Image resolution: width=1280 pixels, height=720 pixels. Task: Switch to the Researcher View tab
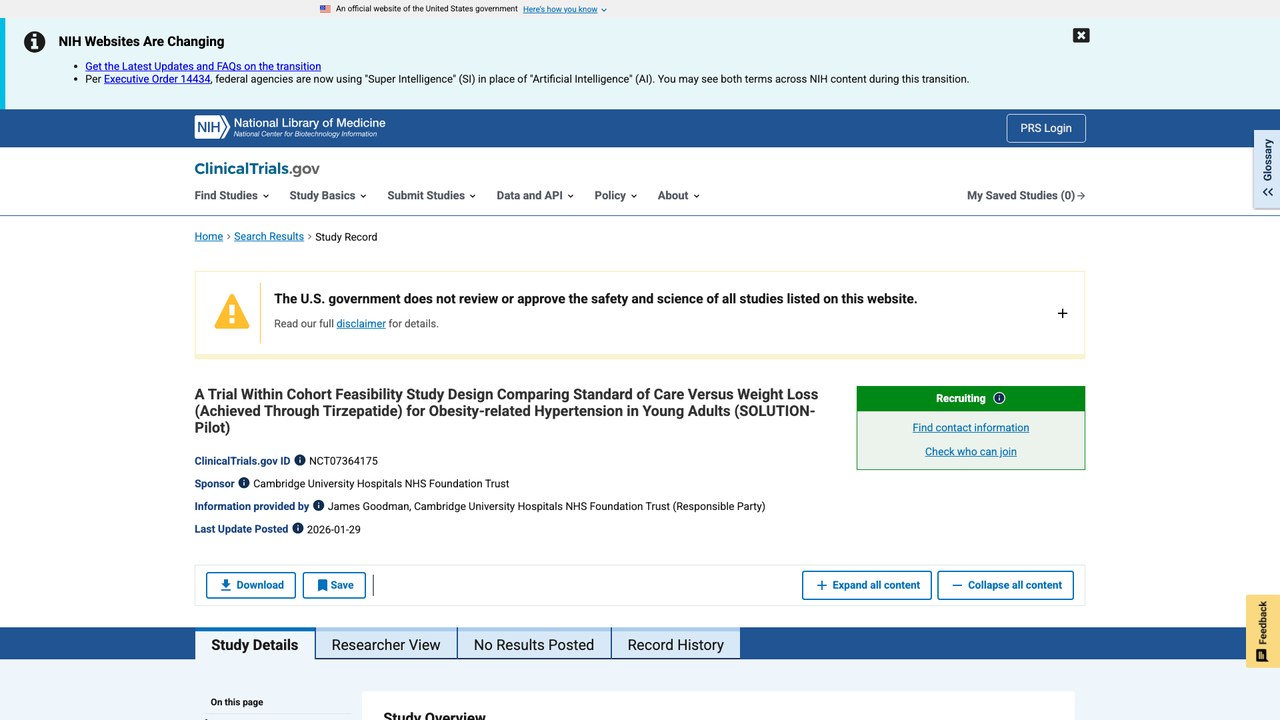[386, 644]
